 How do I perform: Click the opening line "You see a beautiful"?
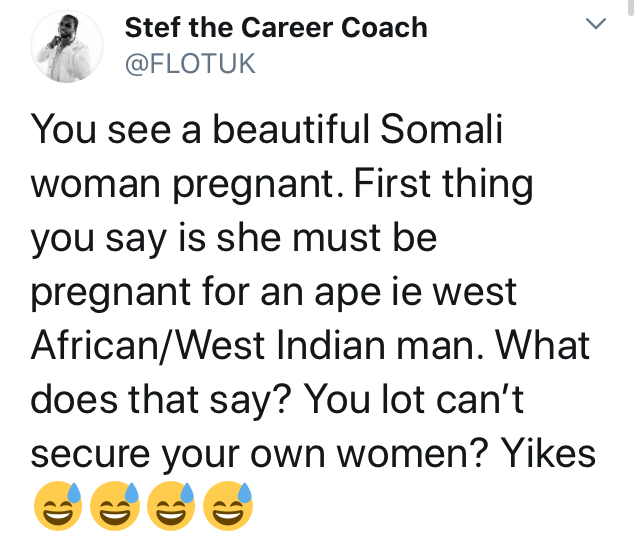click(x=201, y=129)
